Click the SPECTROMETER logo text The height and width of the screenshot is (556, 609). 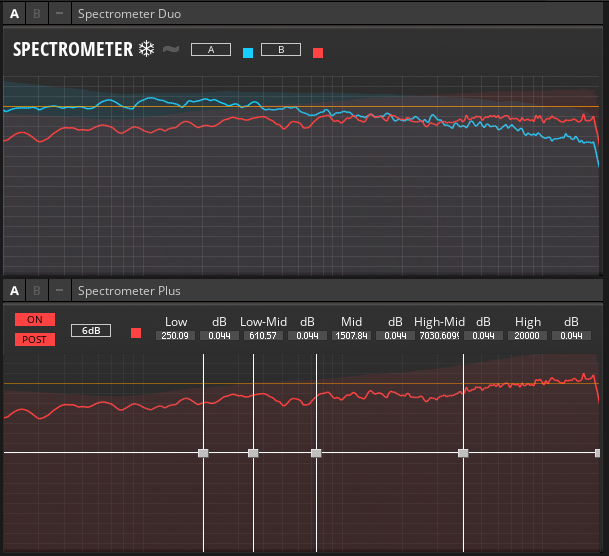pyautogui.click(x=73, y=50)
